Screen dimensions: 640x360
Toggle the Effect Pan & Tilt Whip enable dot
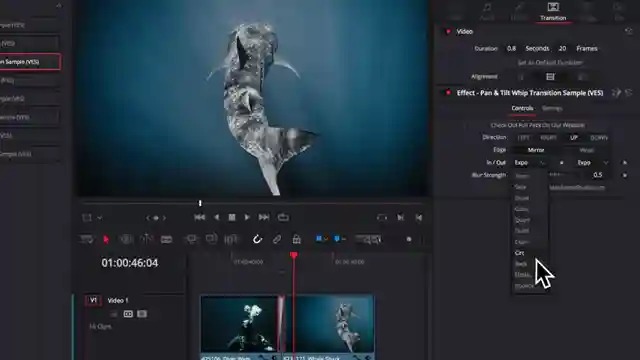[x=448, y=93]
